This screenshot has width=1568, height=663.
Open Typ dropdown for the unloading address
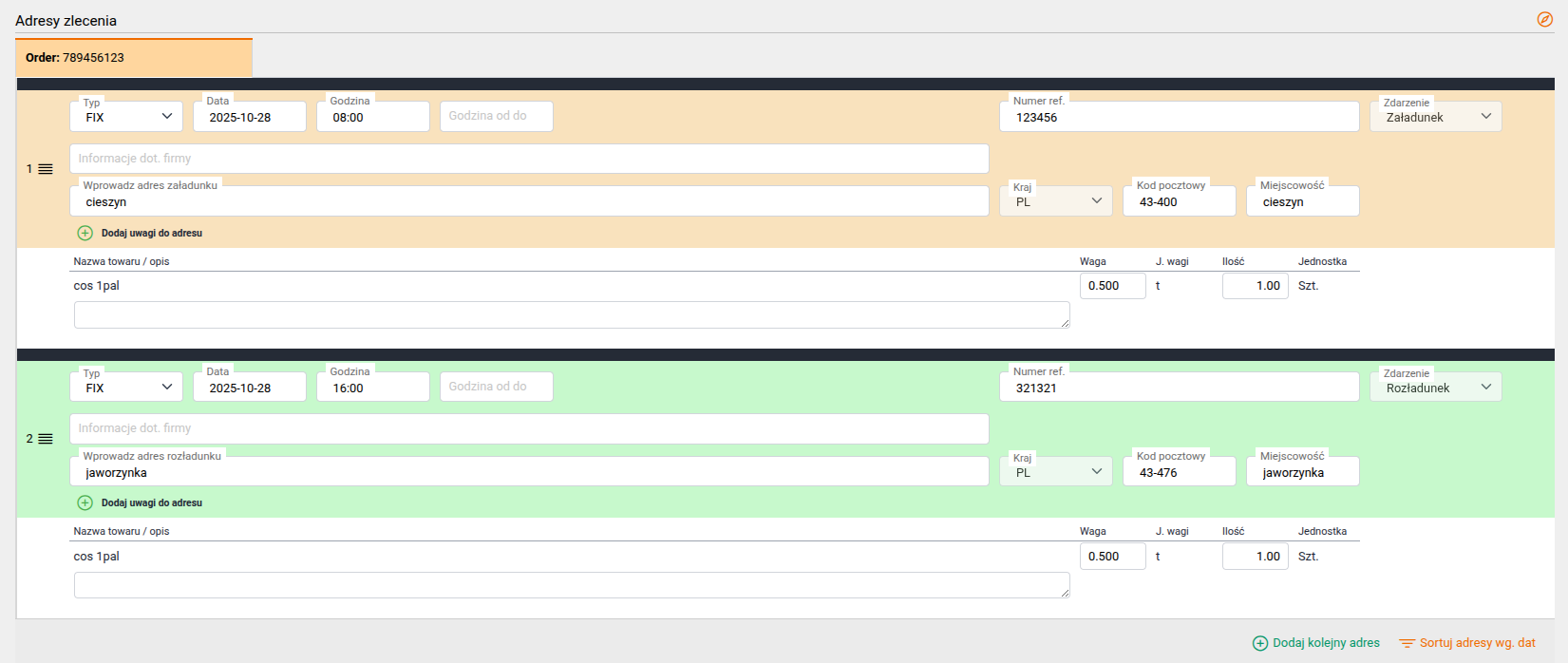[127, 388]
